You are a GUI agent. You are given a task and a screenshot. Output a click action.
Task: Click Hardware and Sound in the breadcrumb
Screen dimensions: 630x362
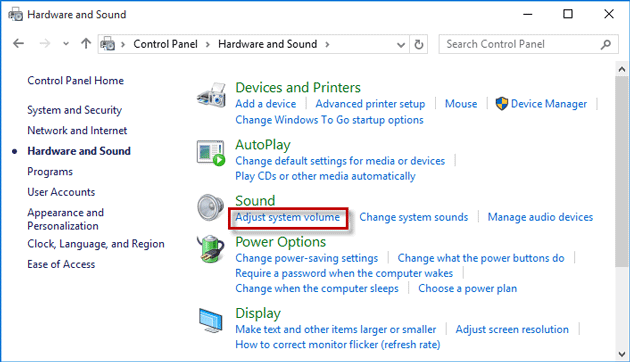pyautogui.click(x=268, y=44)
